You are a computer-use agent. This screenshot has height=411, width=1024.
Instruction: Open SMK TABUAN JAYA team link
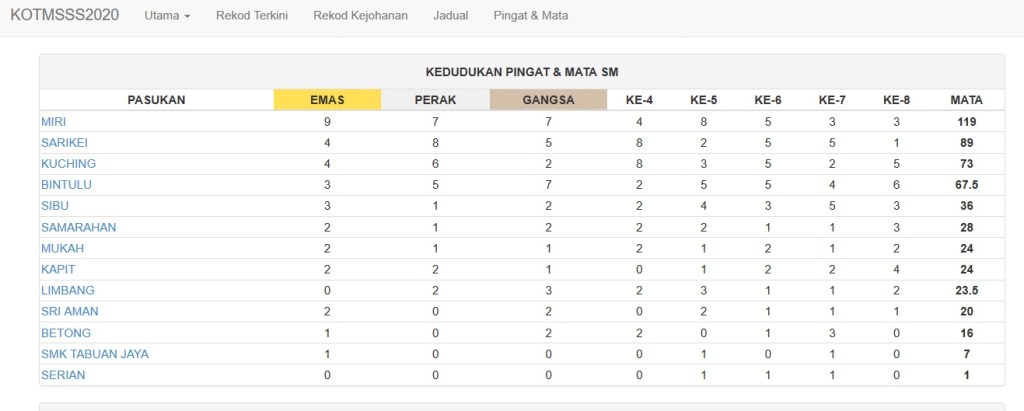[x=95, y=354]
